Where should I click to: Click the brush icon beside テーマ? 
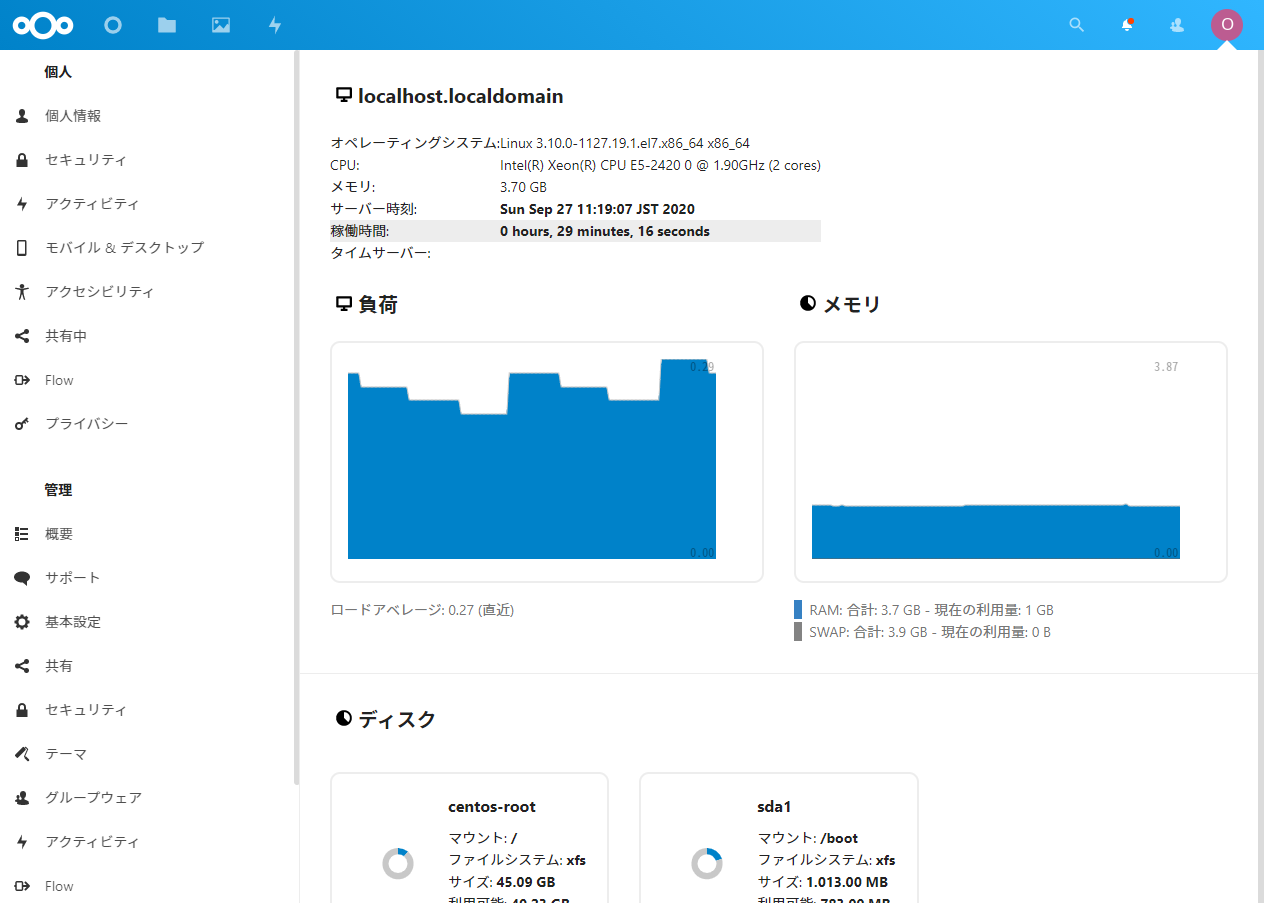22,754
